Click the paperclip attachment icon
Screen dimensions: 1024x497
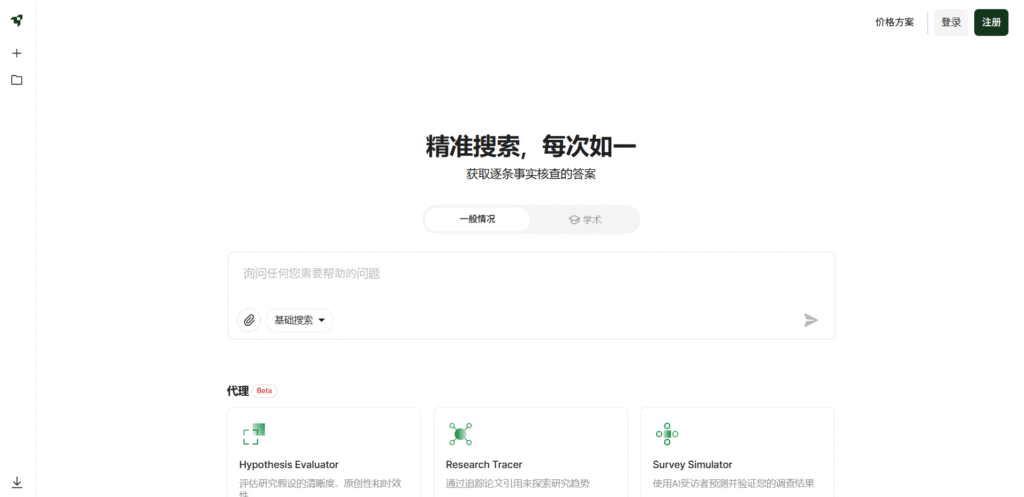point(249,320)
